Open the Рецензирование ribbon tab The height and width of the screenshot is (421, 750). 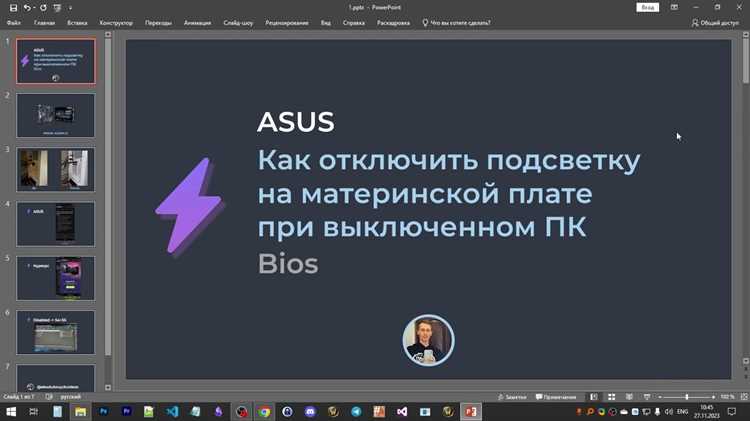coord(287,22)
